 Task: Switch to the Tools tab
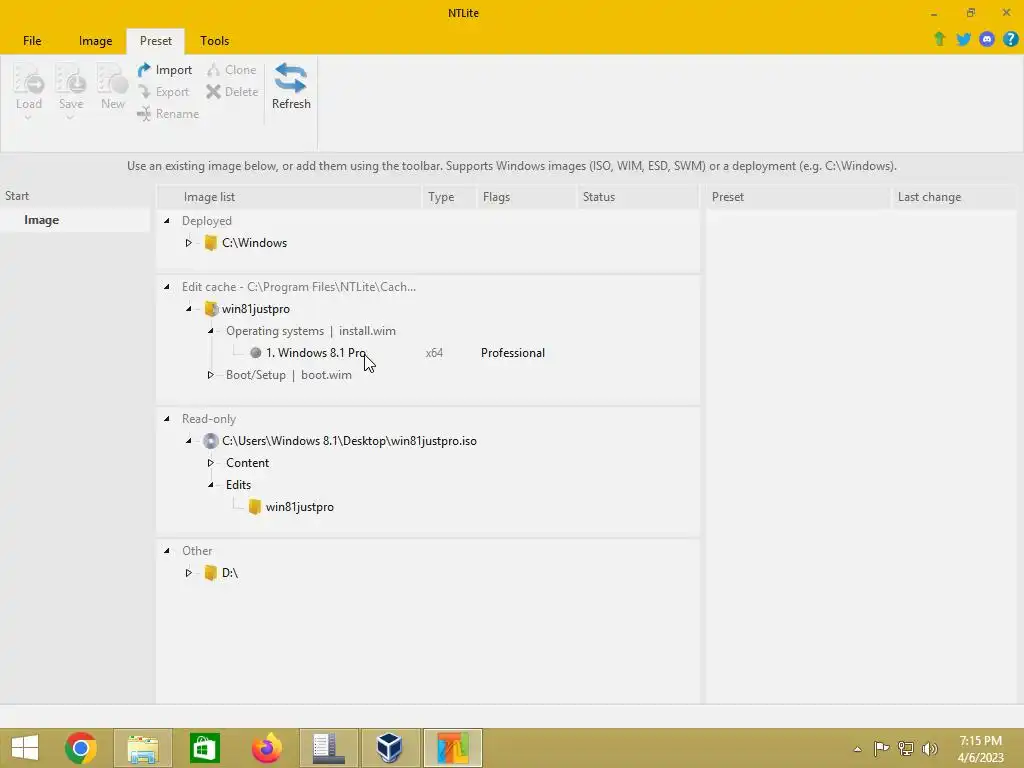(x=214, y=40)
